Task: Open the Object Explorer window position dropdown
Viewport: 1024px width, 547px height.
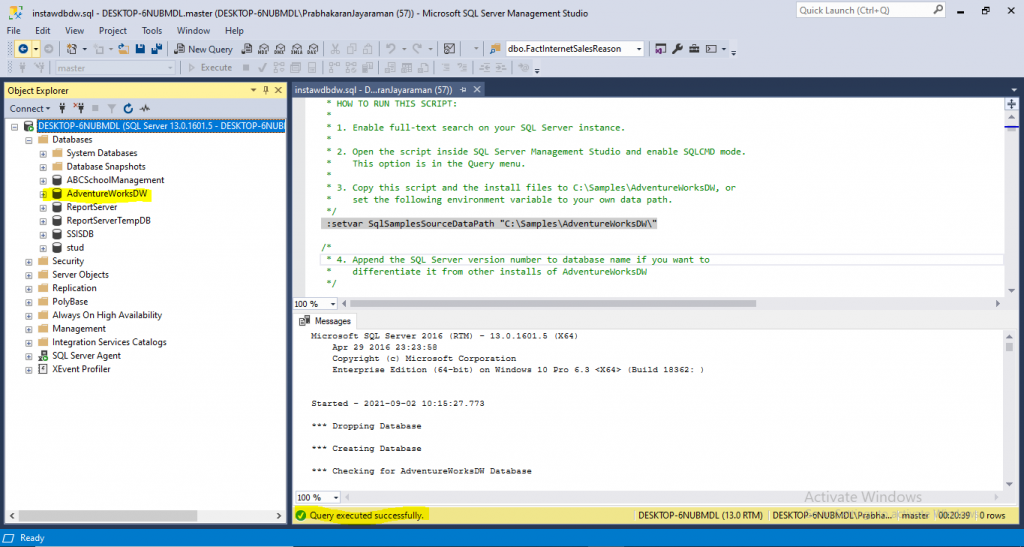Action: [253, 90]
